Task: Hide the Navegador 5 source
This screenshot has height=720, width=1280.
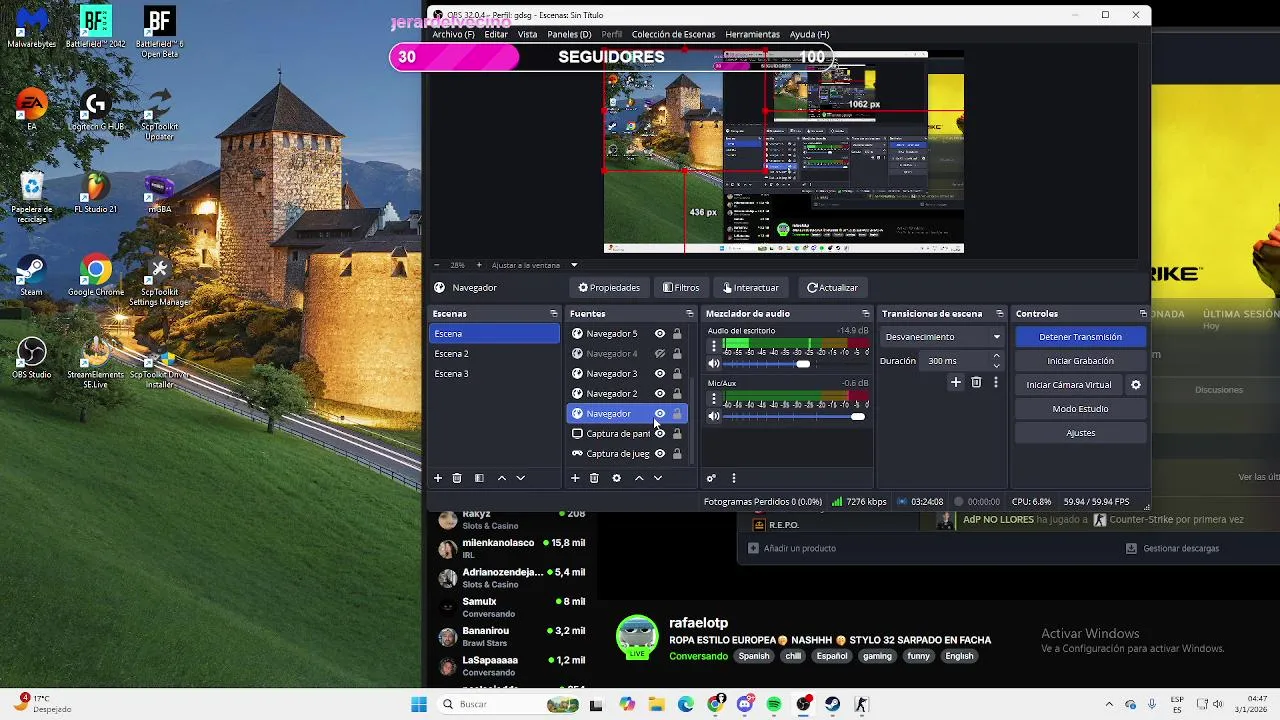Action: pos(659,334)
